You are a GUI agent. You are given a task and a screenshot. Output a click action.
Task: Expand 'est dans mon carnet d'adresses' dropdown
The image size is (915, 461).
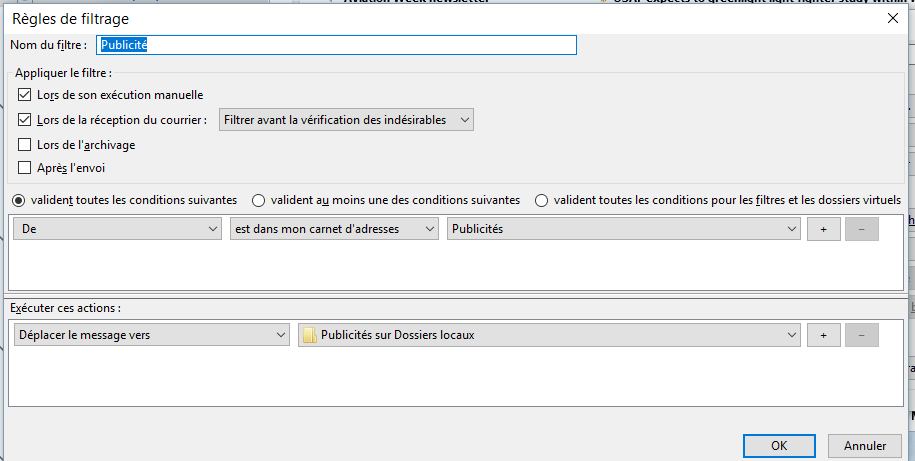tap(334, 229)
